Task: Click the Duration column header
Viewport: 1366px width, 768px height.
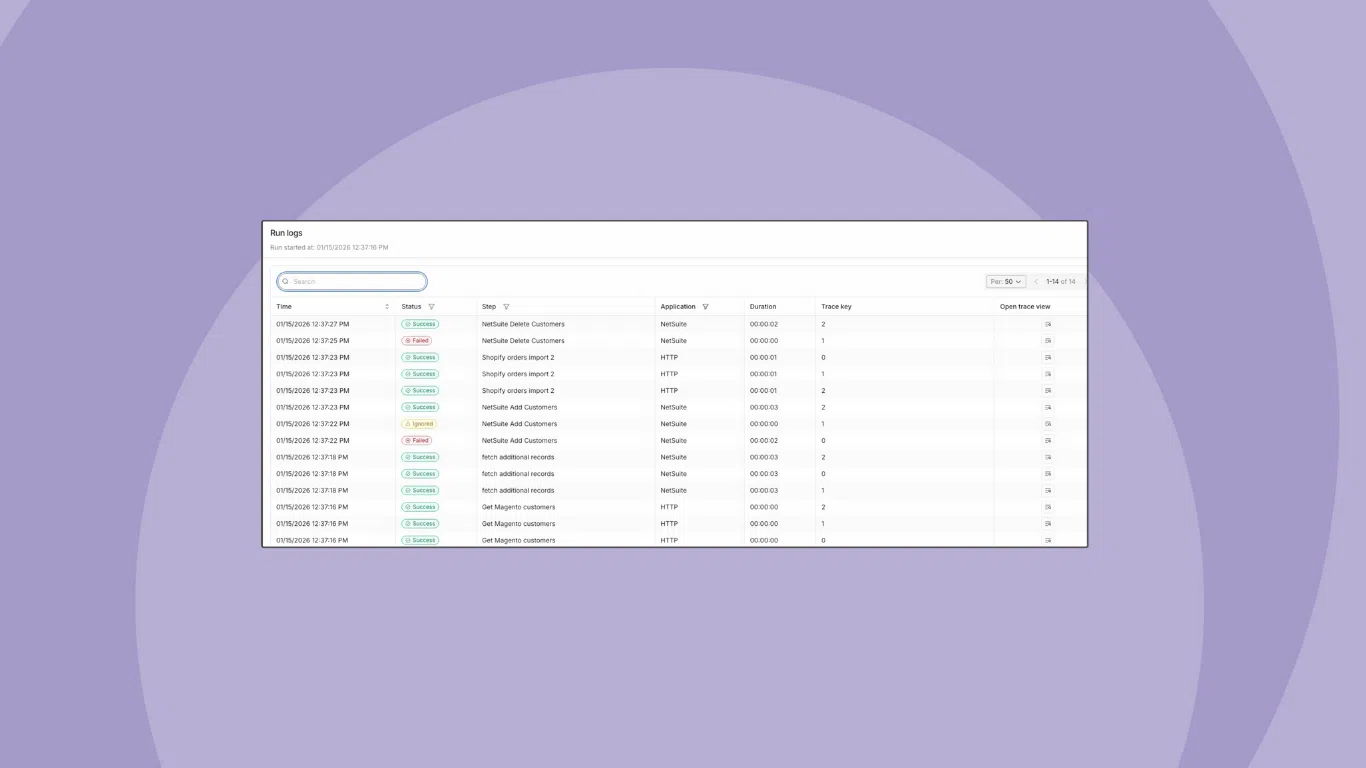Action: (764, 306)
